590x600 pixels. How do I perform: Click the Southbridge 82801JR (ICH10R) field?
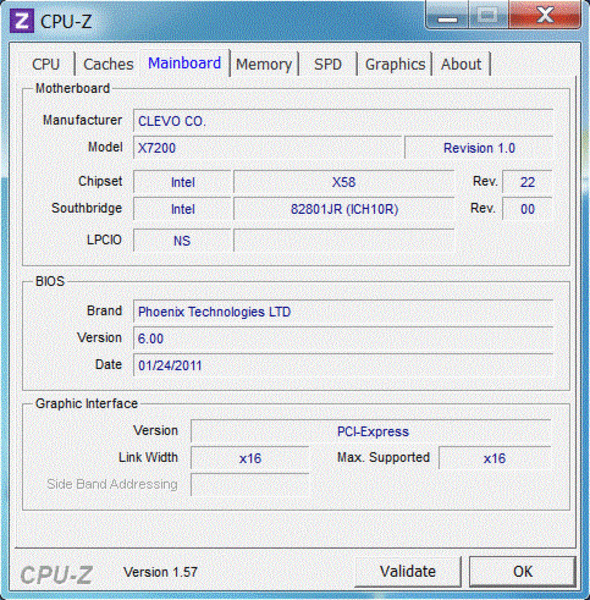click(344, 209)
